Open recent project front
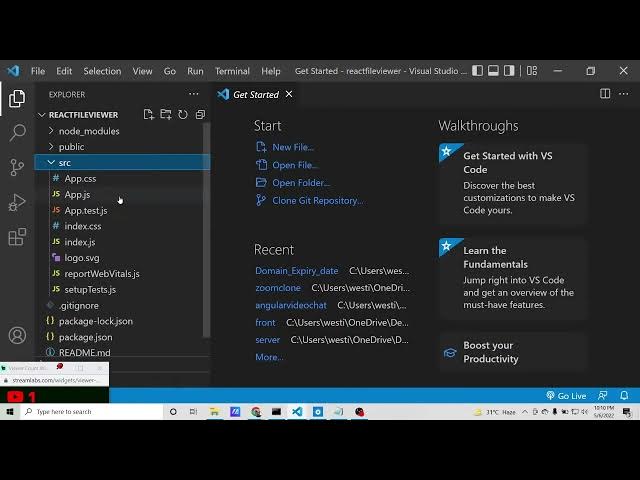The width and height of the screenshot is (640, 480). 265,322
